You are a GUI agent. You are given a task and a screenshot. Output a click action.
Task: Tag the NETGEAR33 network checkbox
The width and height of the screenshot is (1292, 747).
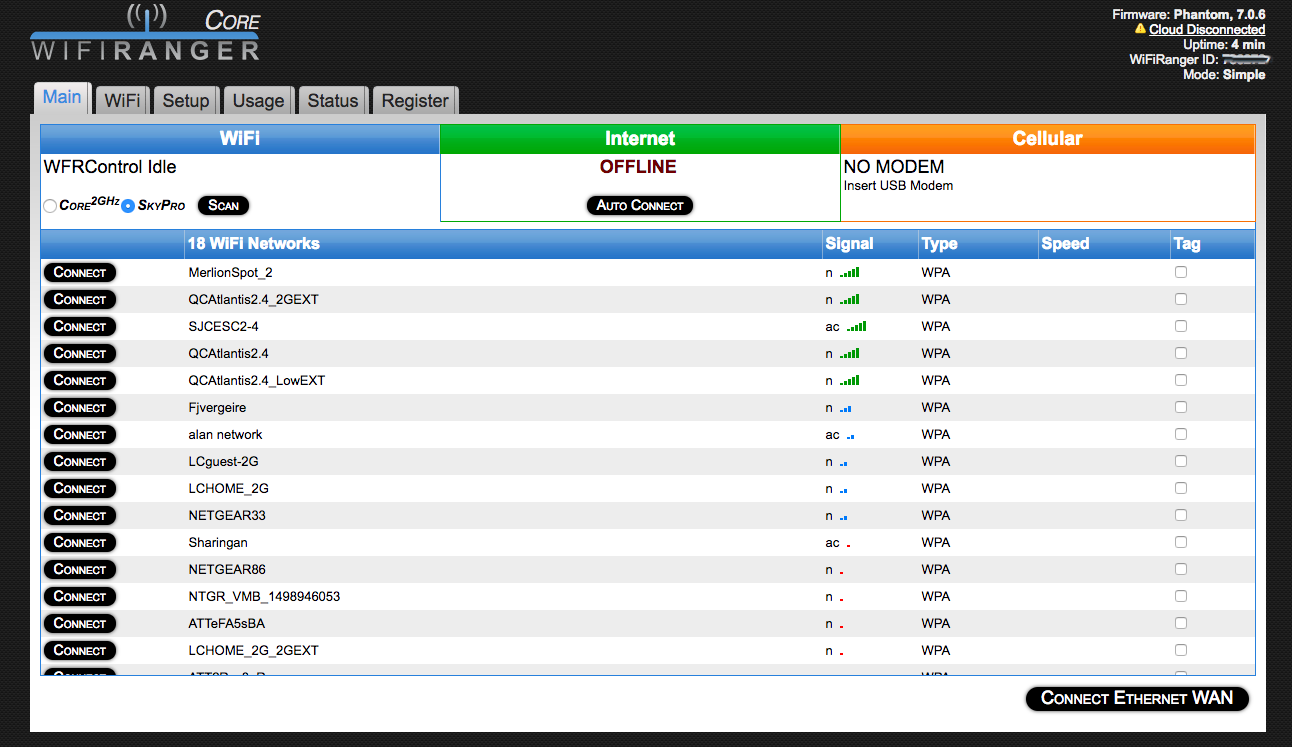(1181, 515)
